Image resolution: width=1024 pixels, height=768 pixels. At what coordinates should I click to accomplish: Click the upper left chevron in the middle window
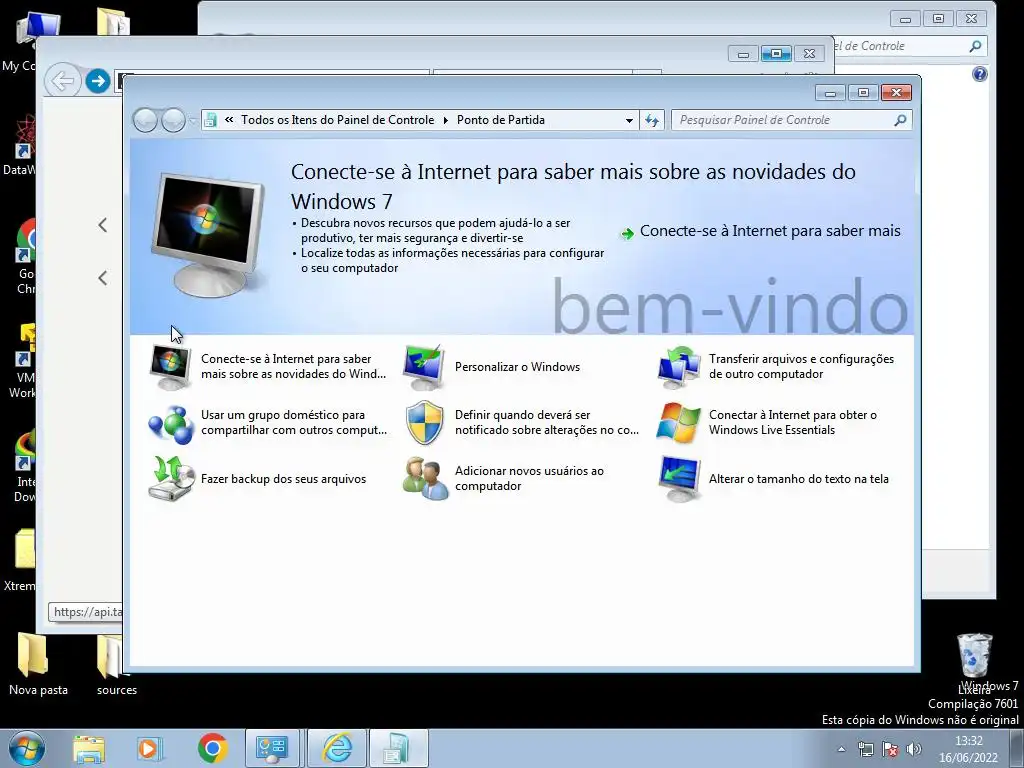103,225
